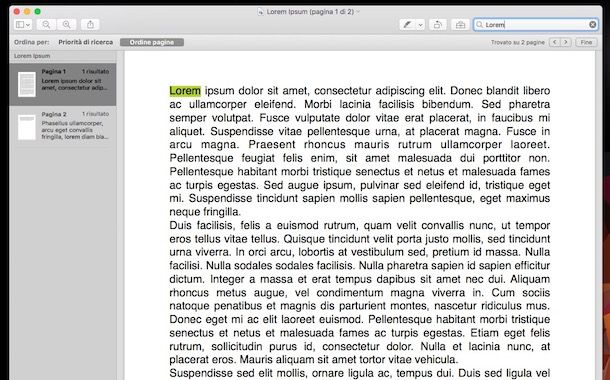Image resolution: width=610 pixels, height=380 pixels.
Task: Go to previous search result
Action: (555, 42)
